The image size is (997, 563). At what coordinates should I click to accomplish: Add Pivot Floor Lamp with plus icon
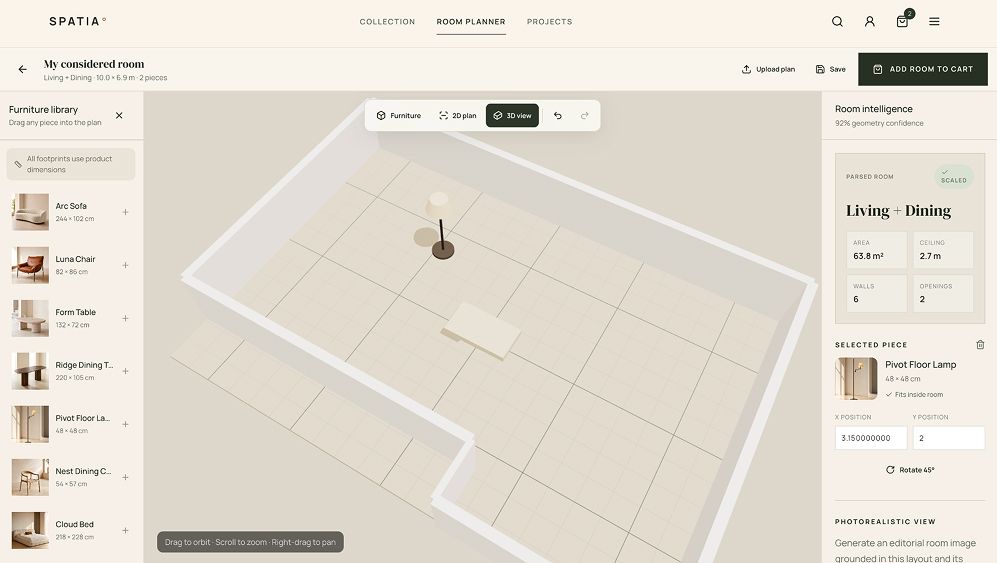[125, 424]
